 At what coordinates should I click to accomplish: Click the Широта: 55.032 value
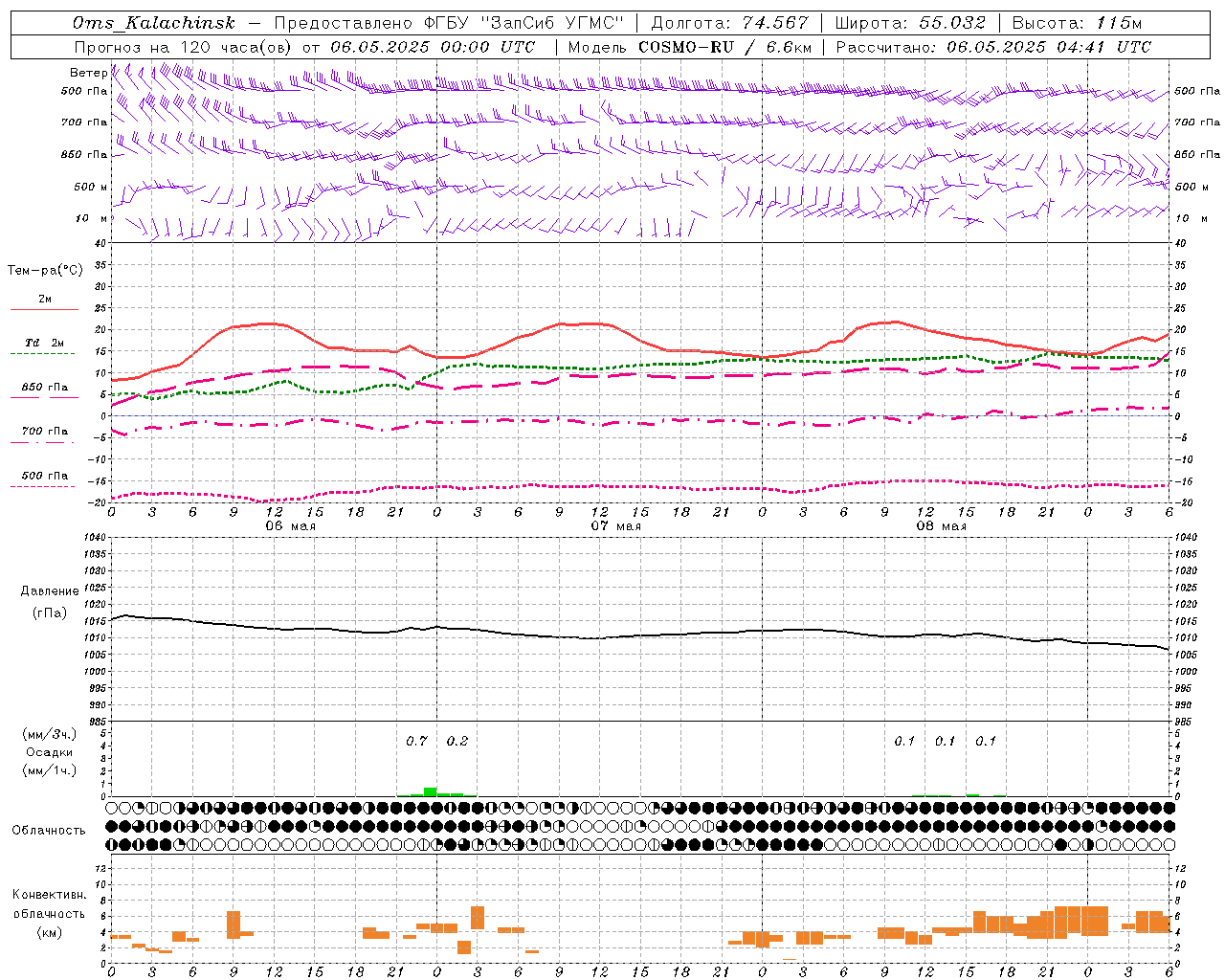tap(910, 23)
